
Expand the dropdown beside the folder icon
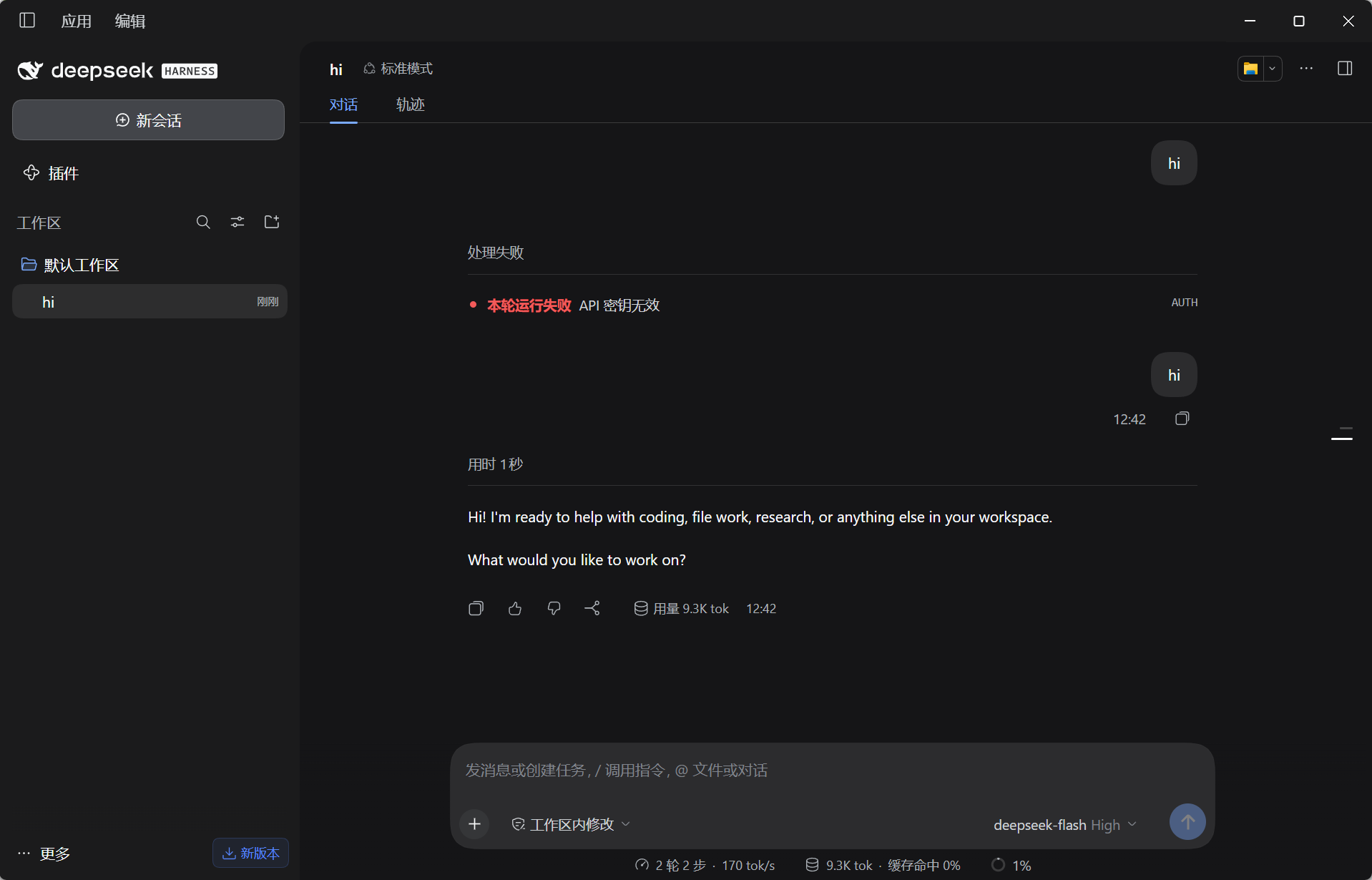coord(1273,69)
